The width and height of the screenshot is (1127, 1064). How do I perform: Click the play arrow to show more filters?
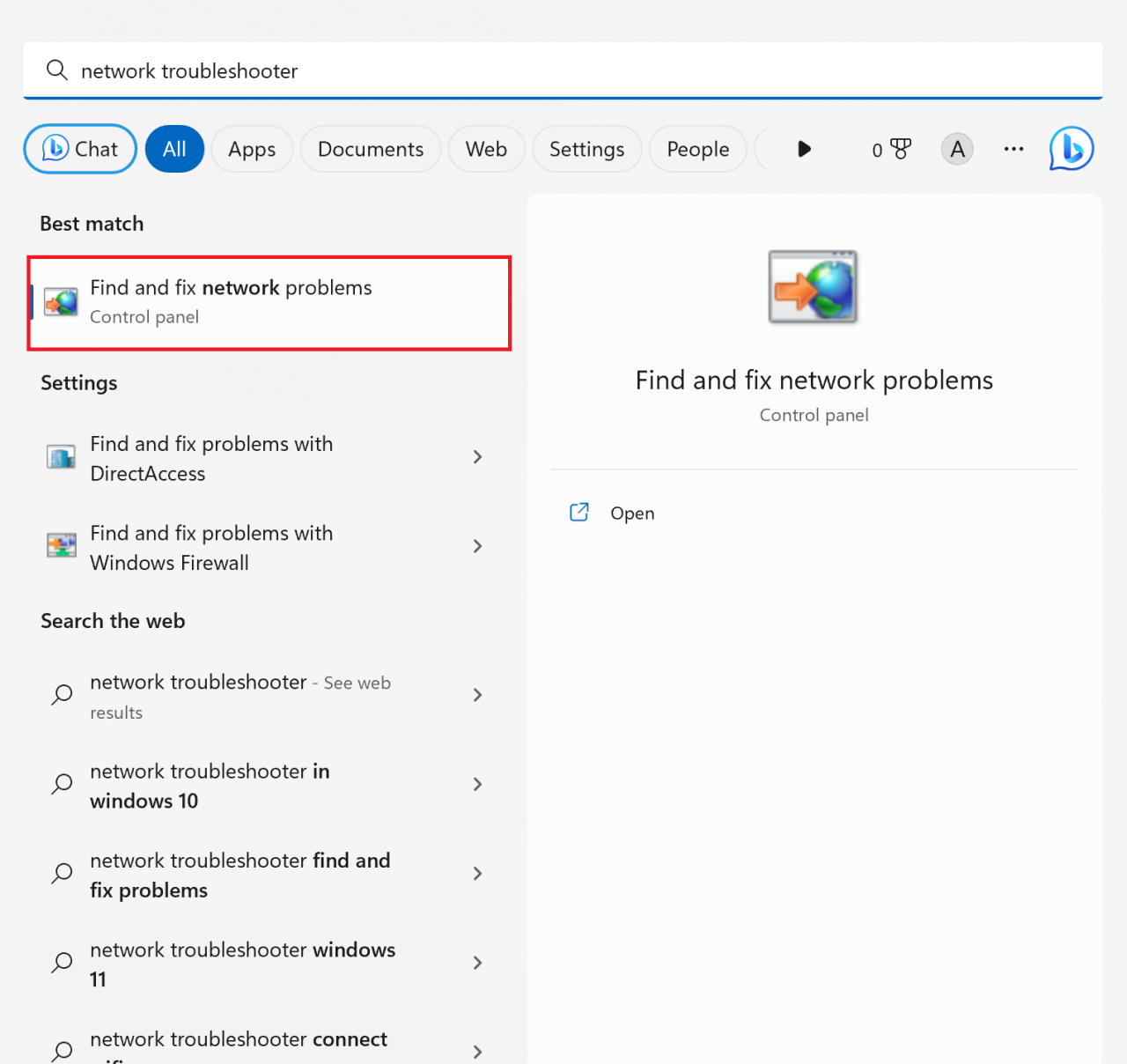tap(803, 149)
